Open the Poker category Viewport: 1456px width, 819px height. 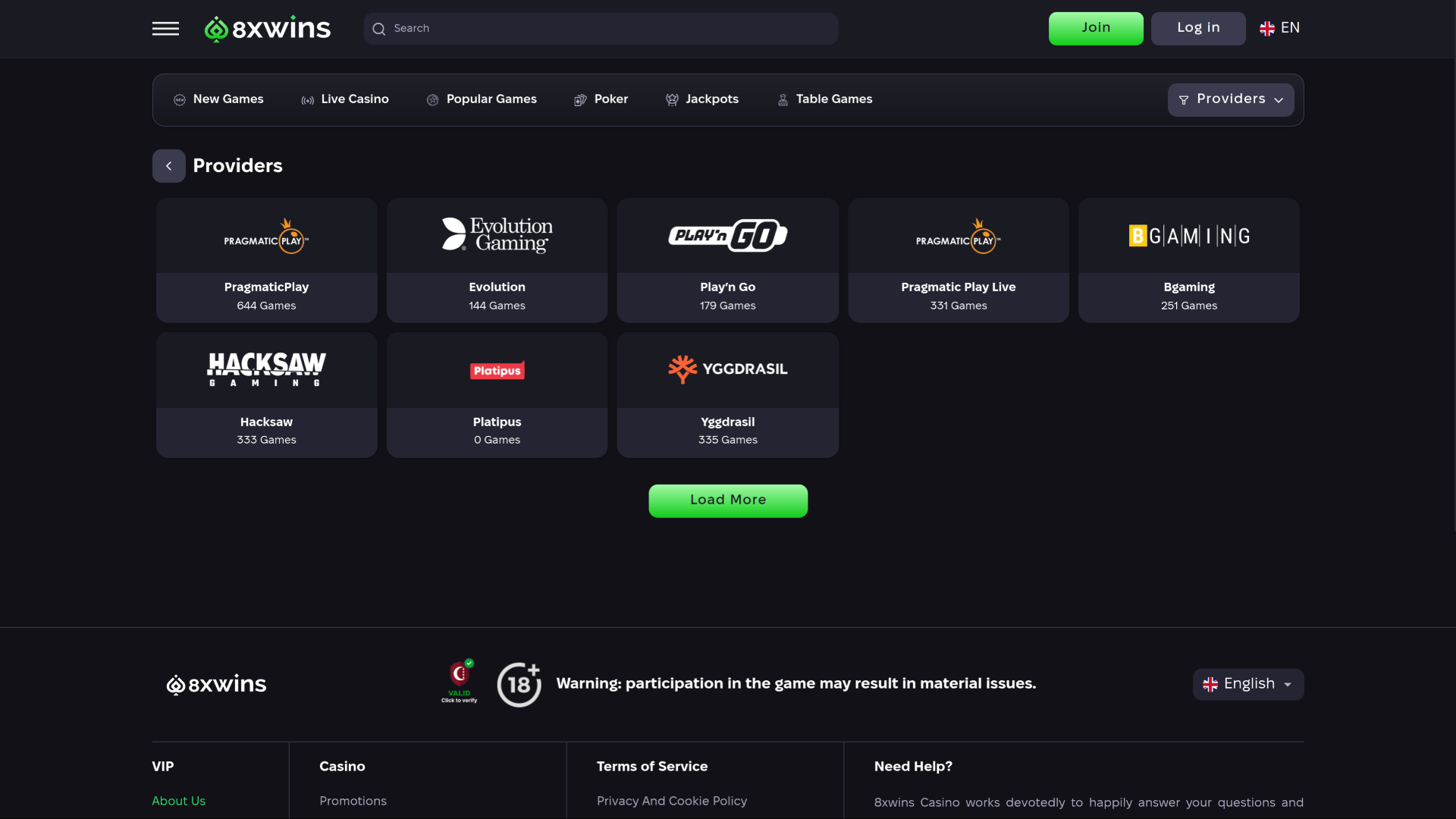tap(601, 99)
